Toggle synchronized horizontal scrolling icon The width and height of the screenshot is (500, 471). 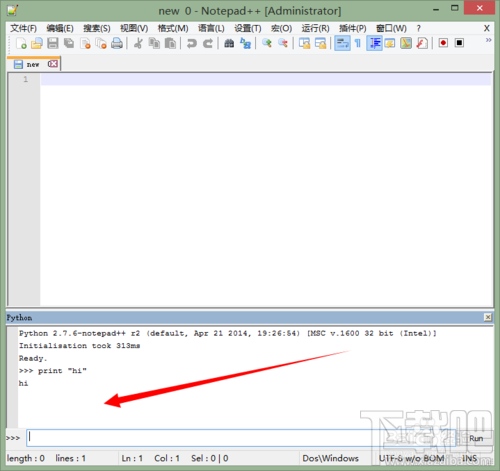click(x=320, y=43)
